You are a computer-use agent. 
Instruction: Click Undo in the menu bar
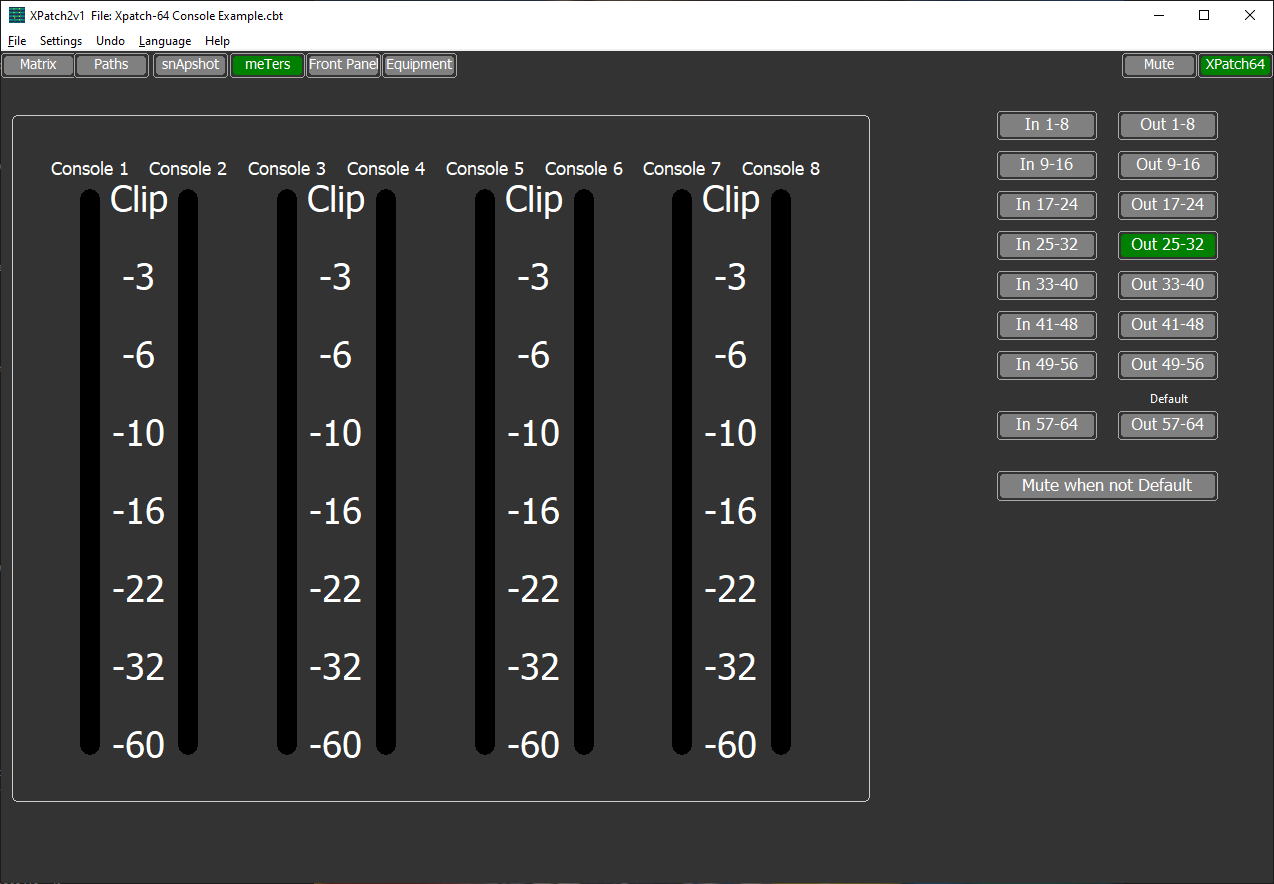click(x=110, y=41)
